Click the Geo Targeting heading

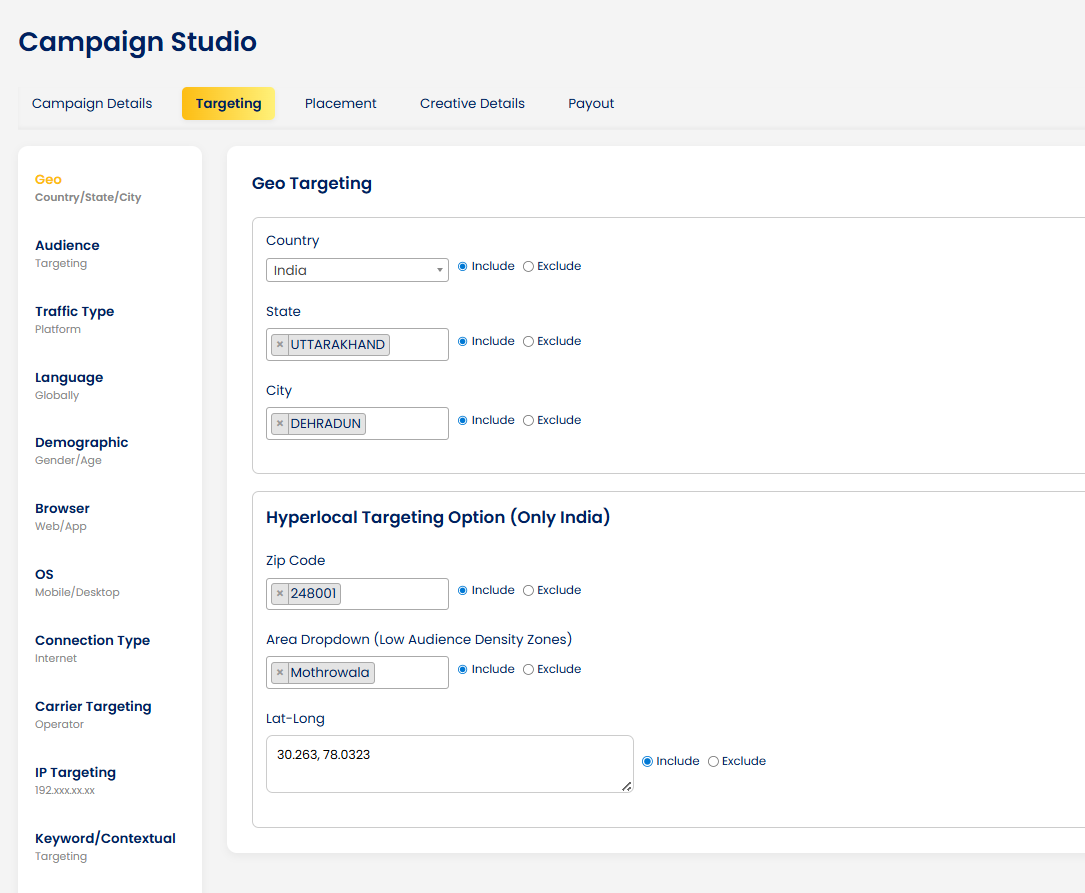(x=312, y=183)
